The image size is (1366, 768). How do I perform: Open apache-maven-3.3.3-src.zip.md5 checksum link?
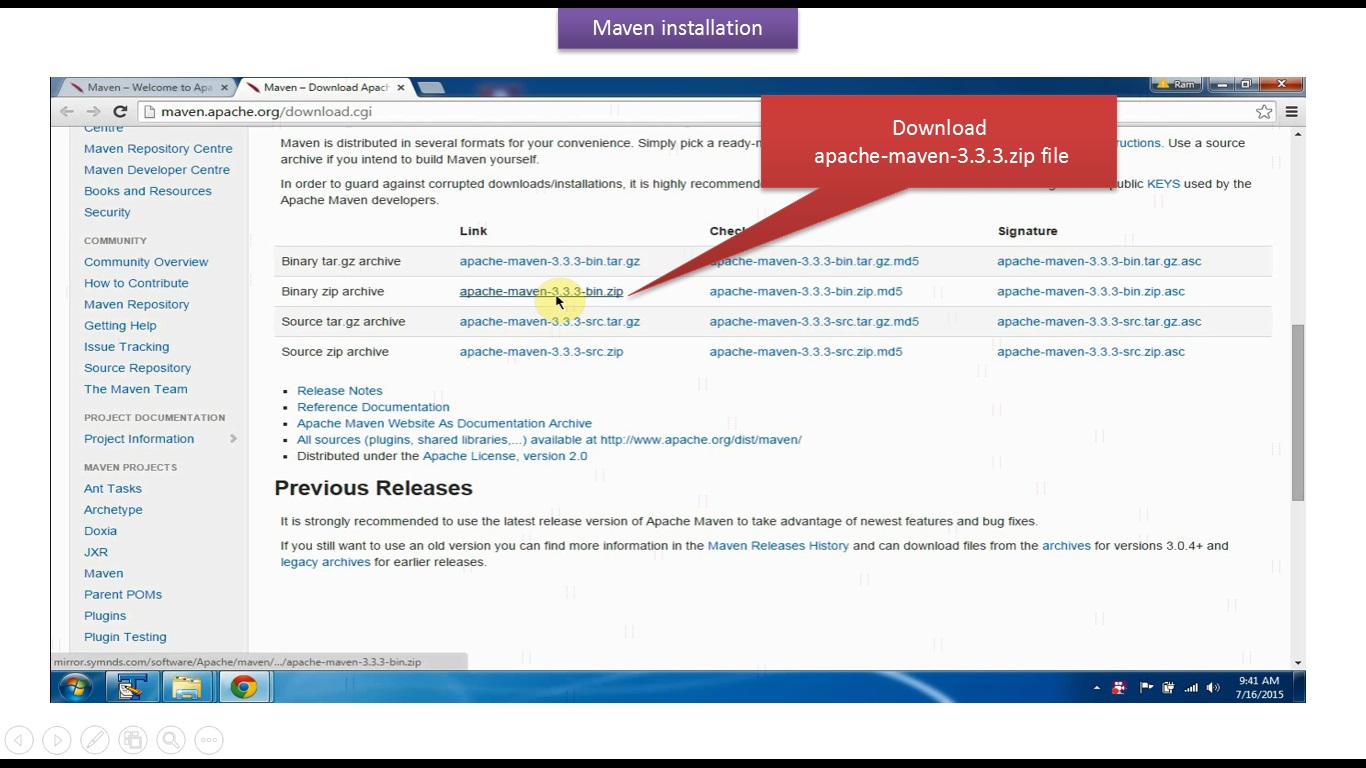coord(806,352)
